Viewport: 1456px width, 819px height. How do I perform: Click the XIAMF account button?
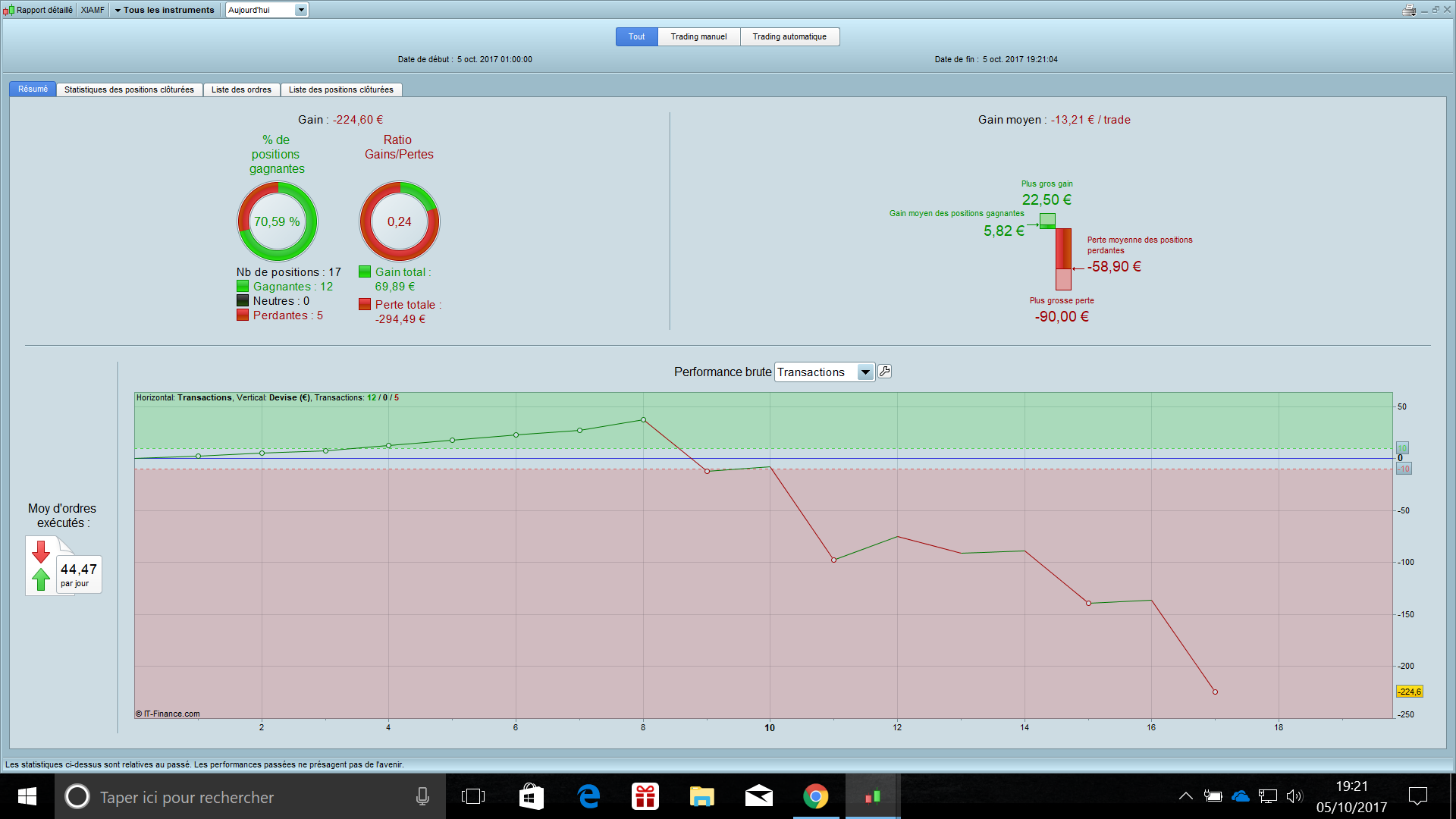pos(93,10)
